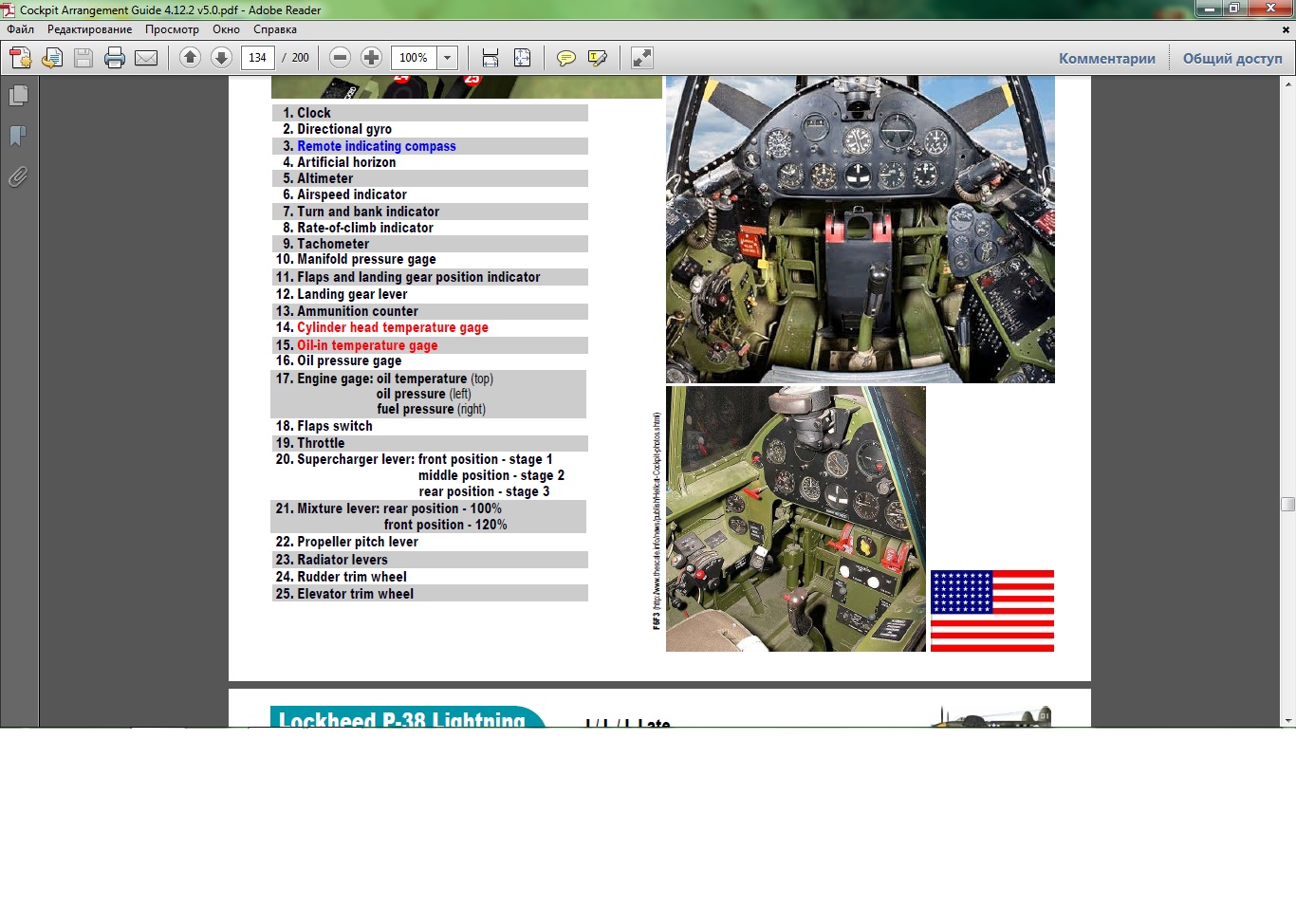Add a sticky note comment
The image size is (1296, 924).
pyautogui.click(x=566, y=58)
